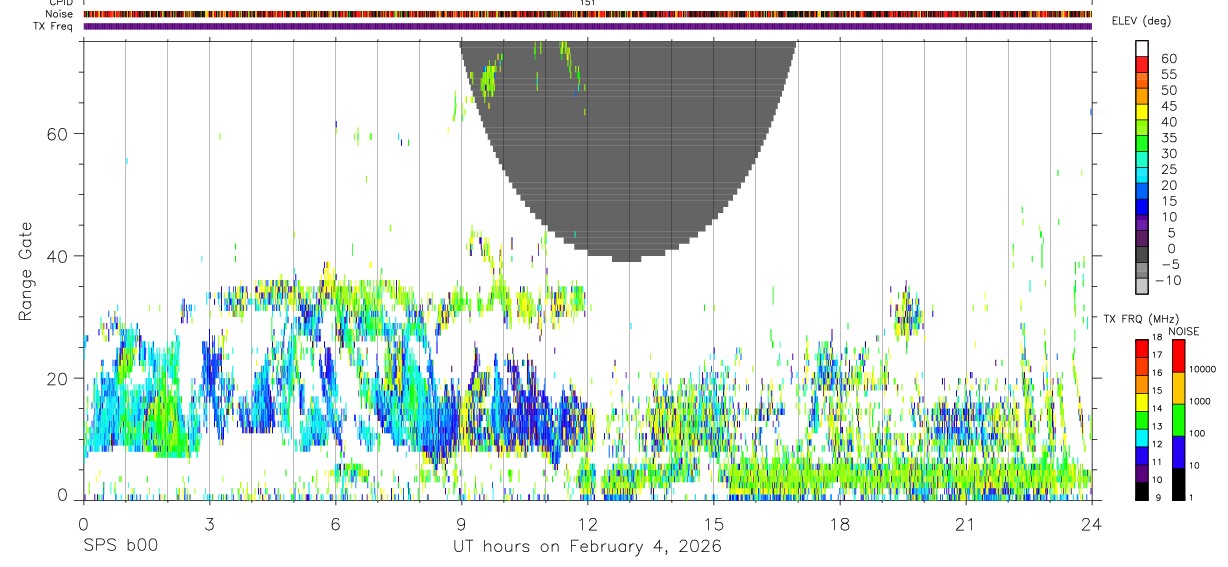This screenshot has width=1228, height=567.
Task: Click ELEV colorbar label '50'
Action: pos(1168,90)
